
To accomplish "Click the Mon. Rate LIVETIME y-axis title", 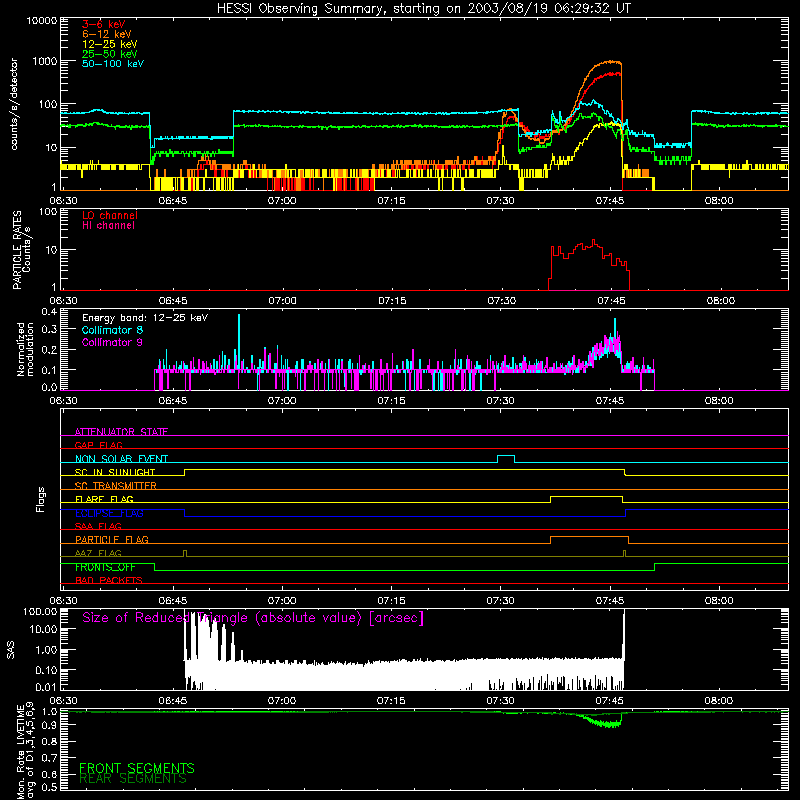I will pyautogui.click(x=26, y=751).
